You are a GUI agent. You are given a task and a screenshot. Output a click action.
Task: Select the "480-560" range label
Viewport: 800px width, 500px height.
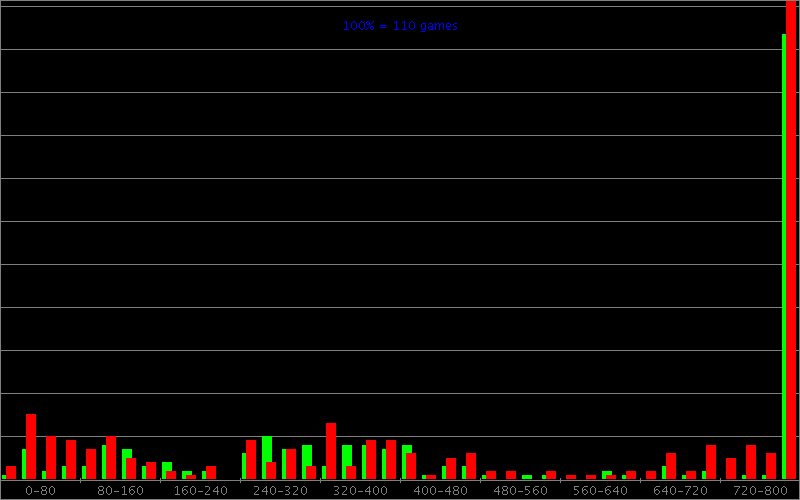(520, 491)
